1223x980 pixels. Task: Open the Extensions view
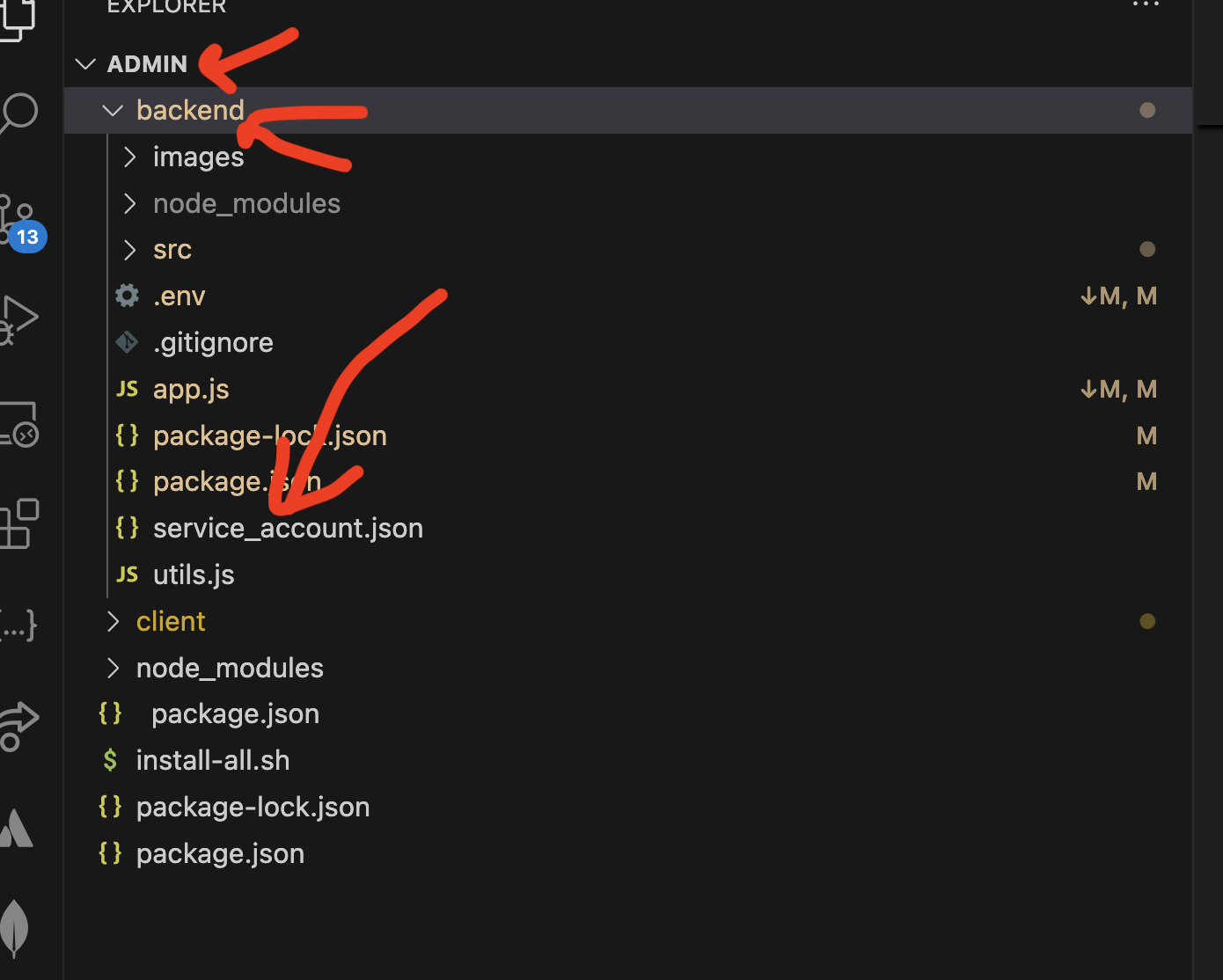click(19, 524)
